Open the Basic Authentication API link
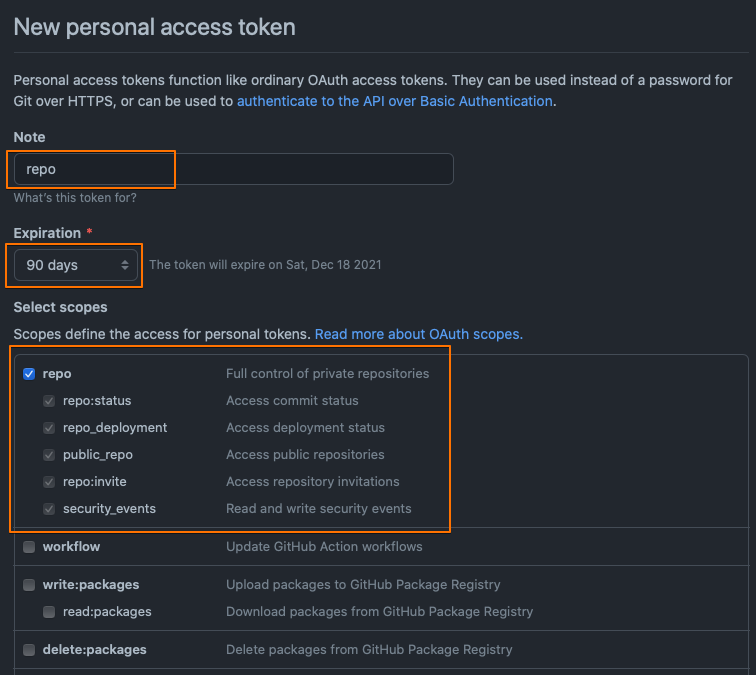The height and width of the screenshot is (675, 756). tap(394, 101)
